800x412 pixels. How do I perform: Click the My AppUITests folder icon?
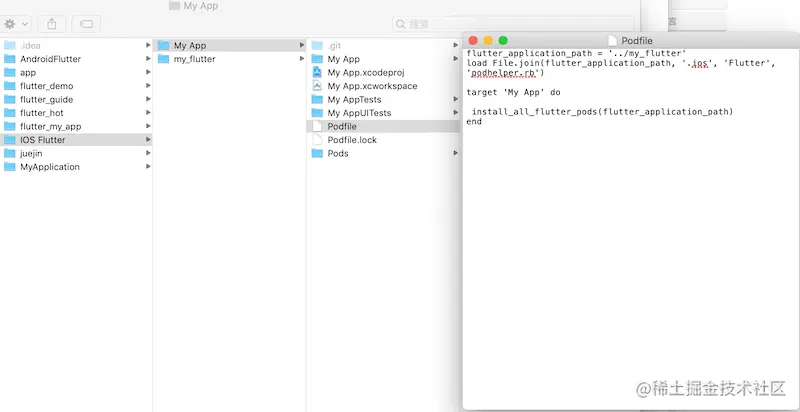317,113
